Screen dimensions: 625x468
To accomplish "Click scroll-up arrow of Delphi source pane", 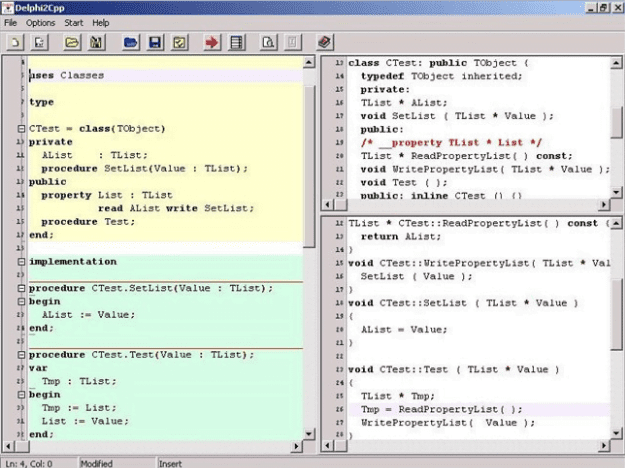I will [x=309, y=62].
